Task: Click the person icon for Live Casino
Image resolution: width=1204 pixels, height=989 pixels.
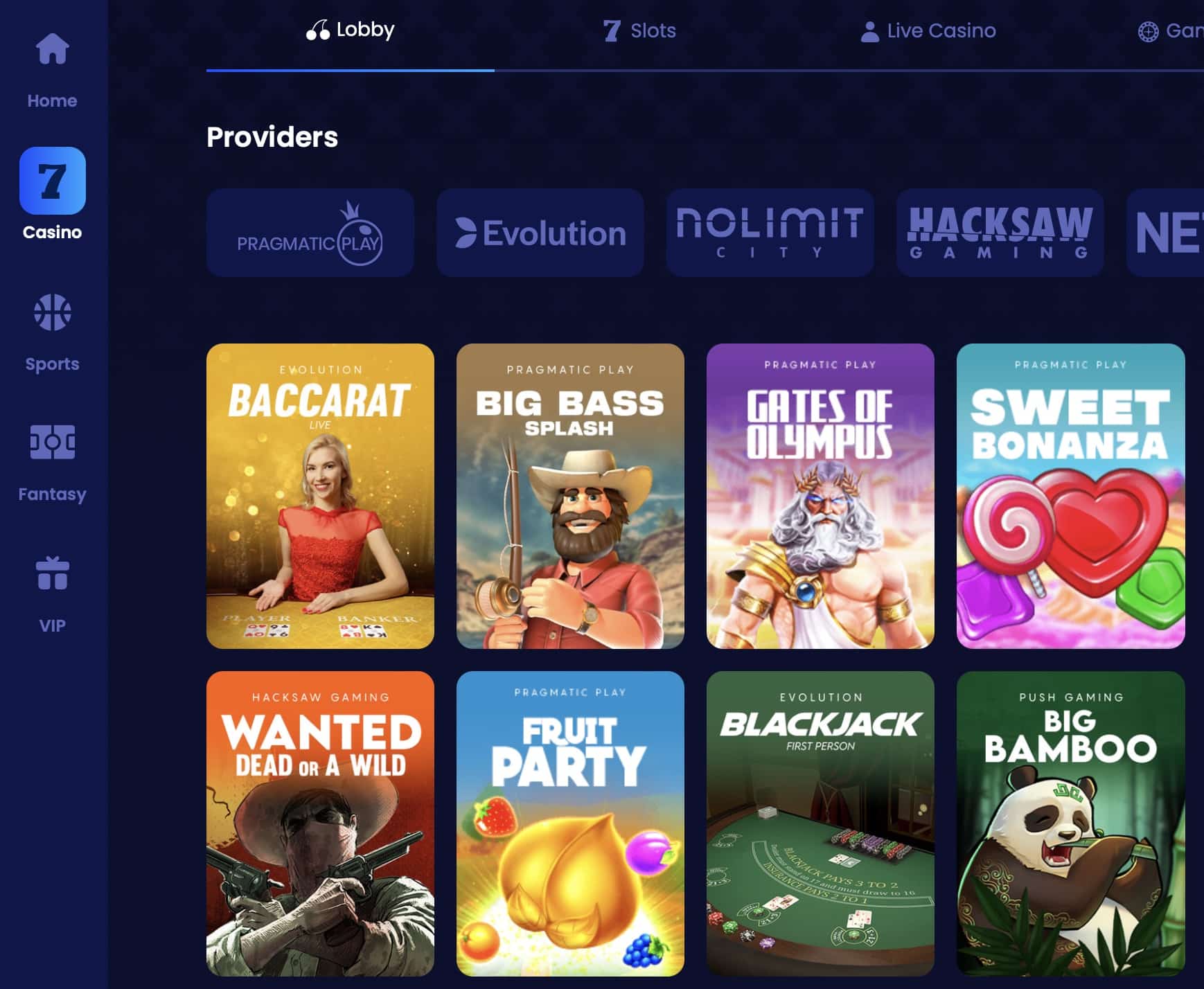Action: pyautogui.click(x=869, y=31)
